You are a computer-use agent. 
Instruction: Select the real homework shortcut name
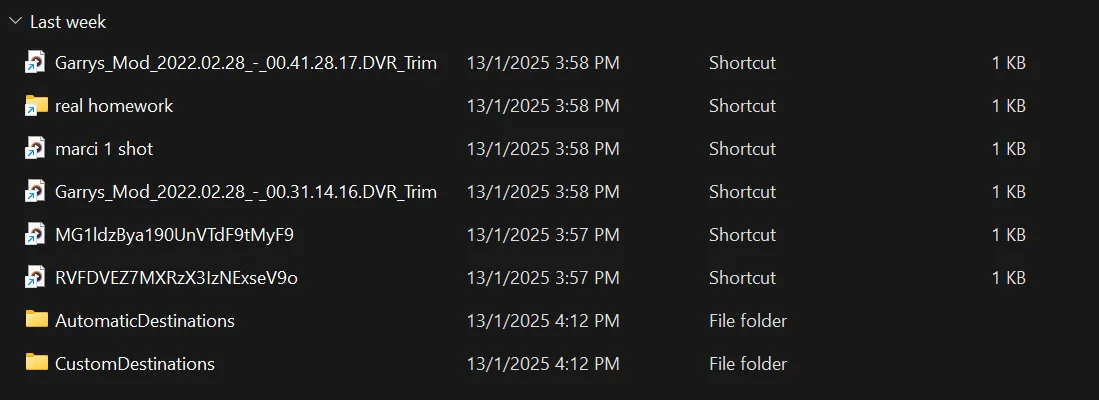114,106
